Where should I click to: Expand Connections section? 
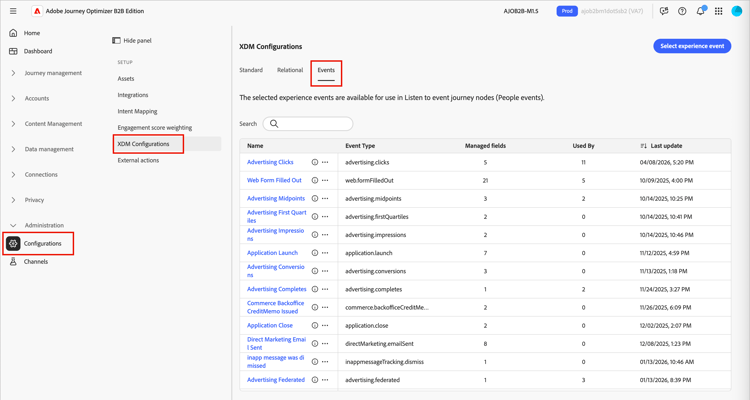[x=13, y=175]
